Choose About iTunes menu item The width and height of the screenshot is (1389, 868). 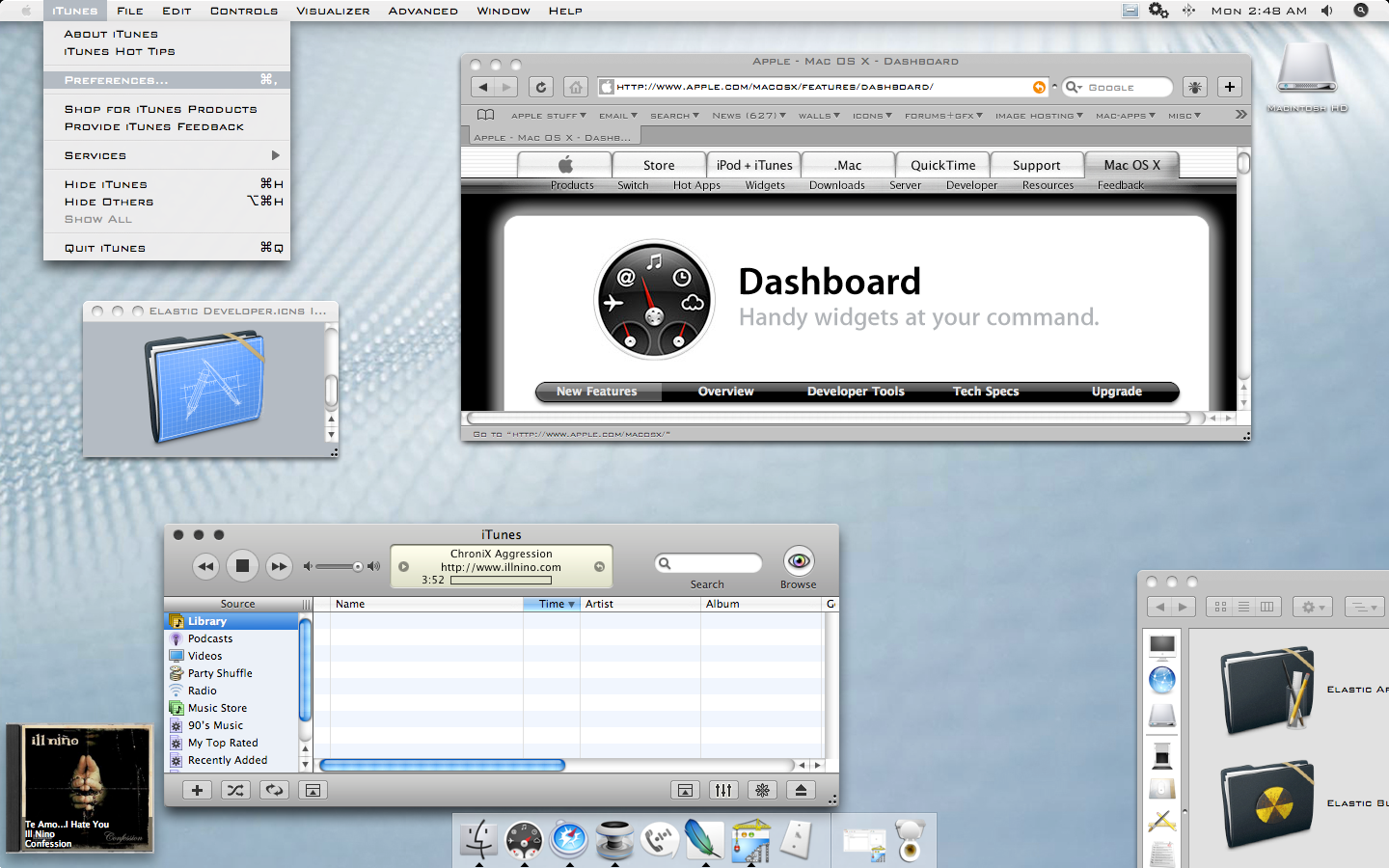[x=167, y=34]
